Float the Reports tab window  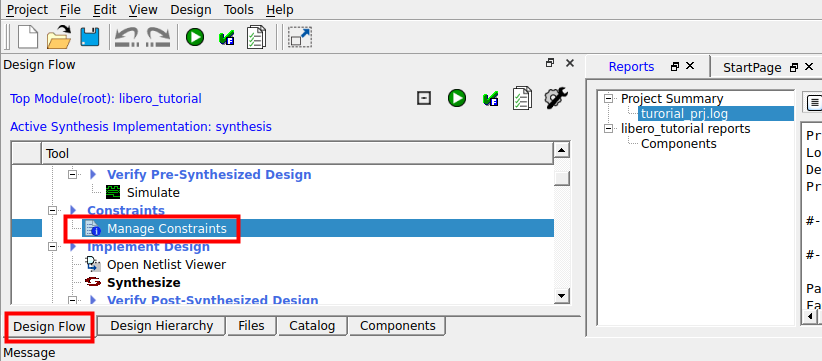click(675, 67)
